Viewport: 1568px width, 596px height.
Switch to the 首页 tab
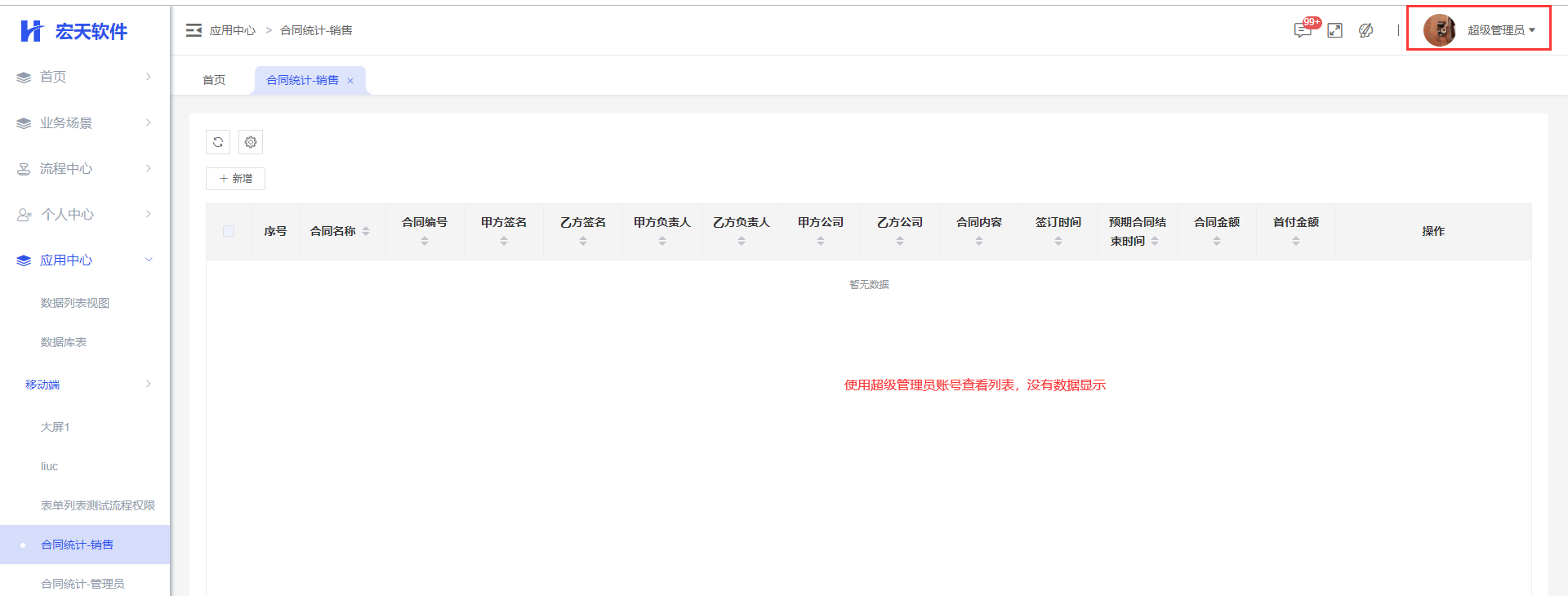(214, 80)
